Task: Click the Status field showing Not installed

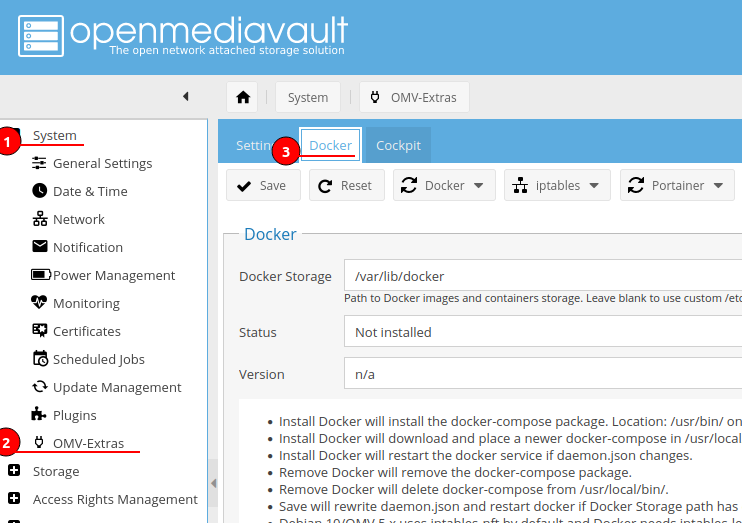Action: click(x=543, y=331)
